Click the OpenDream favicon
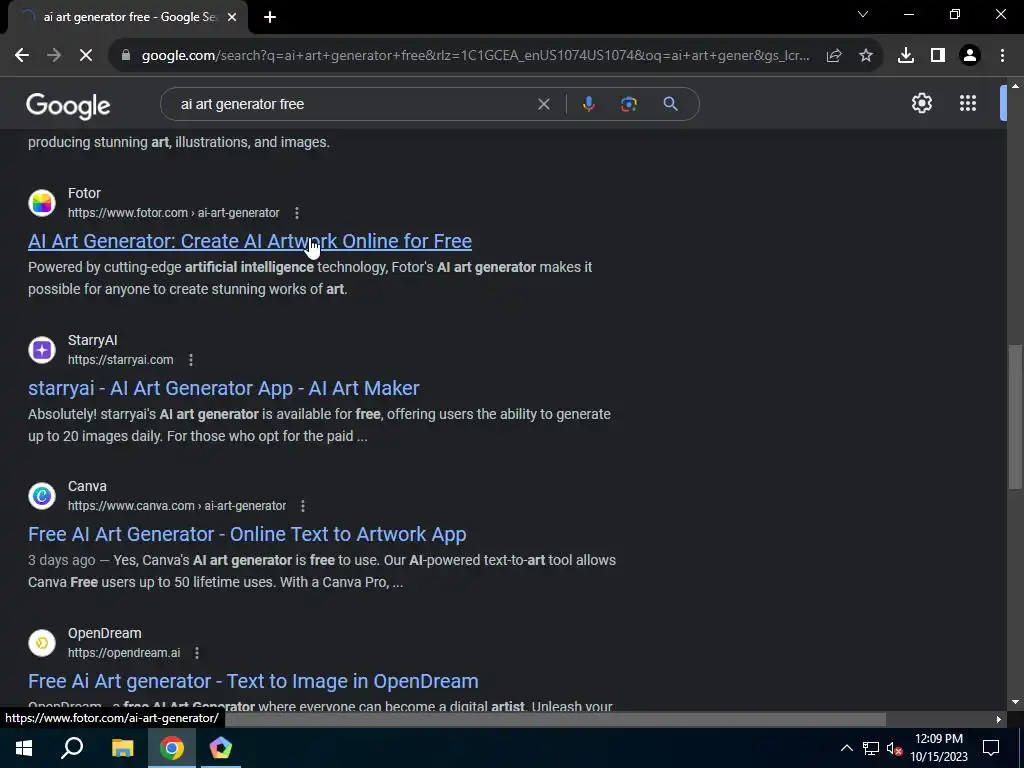This screenshot has width=1024, height=768. [42, 643]
